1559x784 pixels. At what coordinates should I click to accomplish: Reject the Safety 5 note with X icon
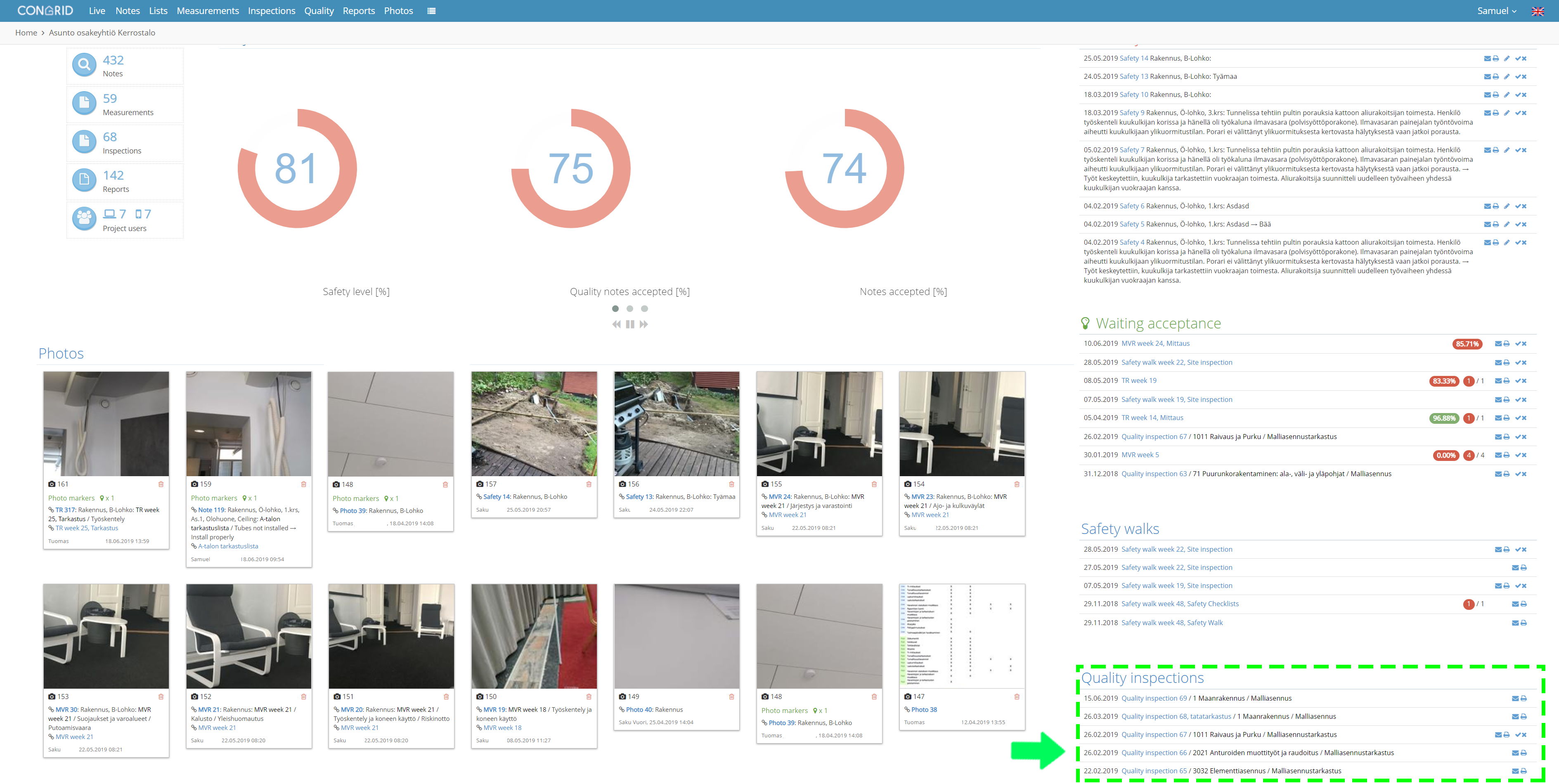pyautogui.click(x=1524, y=224)
